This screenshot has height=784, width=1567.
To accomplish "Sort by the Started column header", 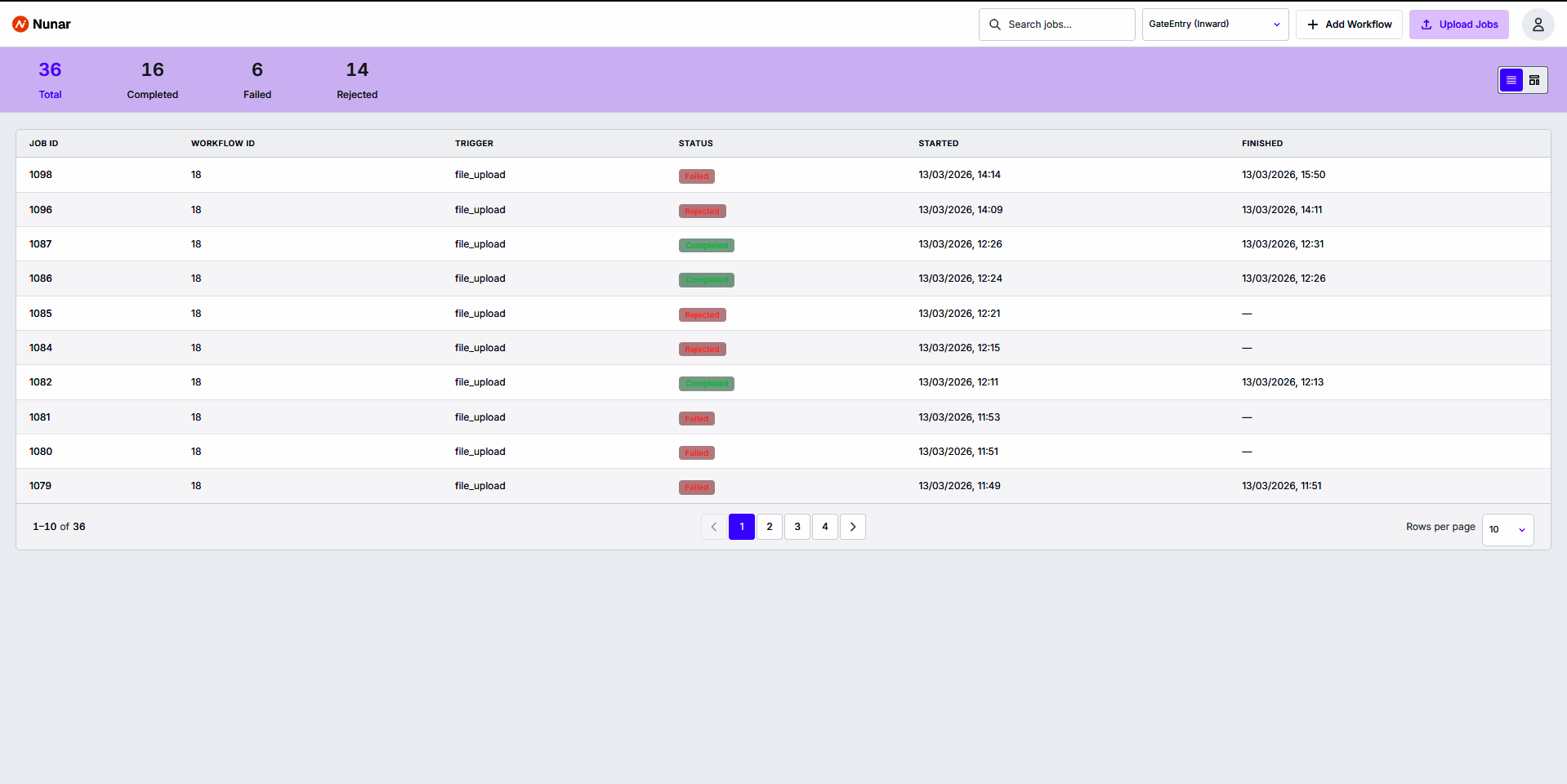I will click(x=938, y=143).
